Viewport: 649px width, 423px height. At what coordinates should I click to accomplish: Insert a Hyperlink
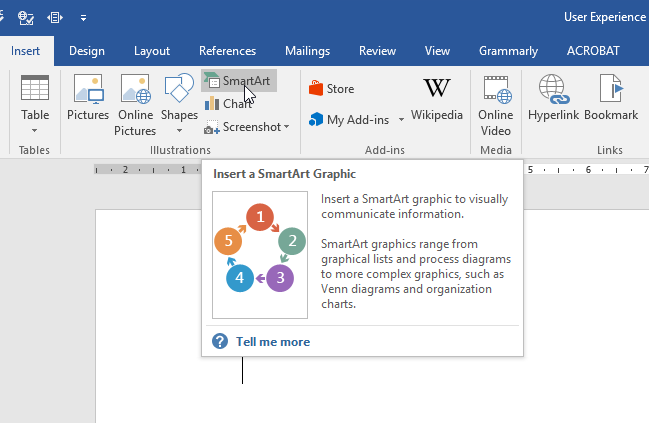553,99
